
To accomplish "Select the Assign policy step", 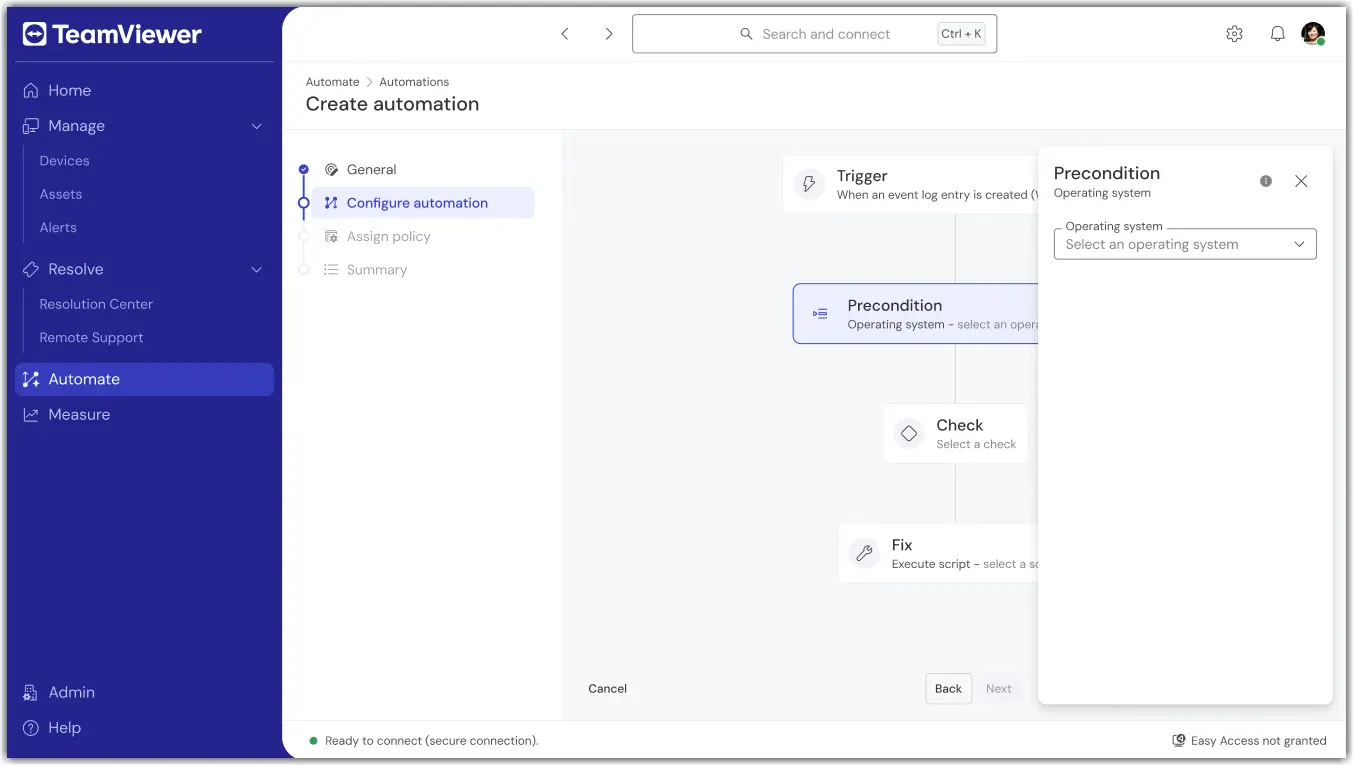I will [x=377, y=237].
